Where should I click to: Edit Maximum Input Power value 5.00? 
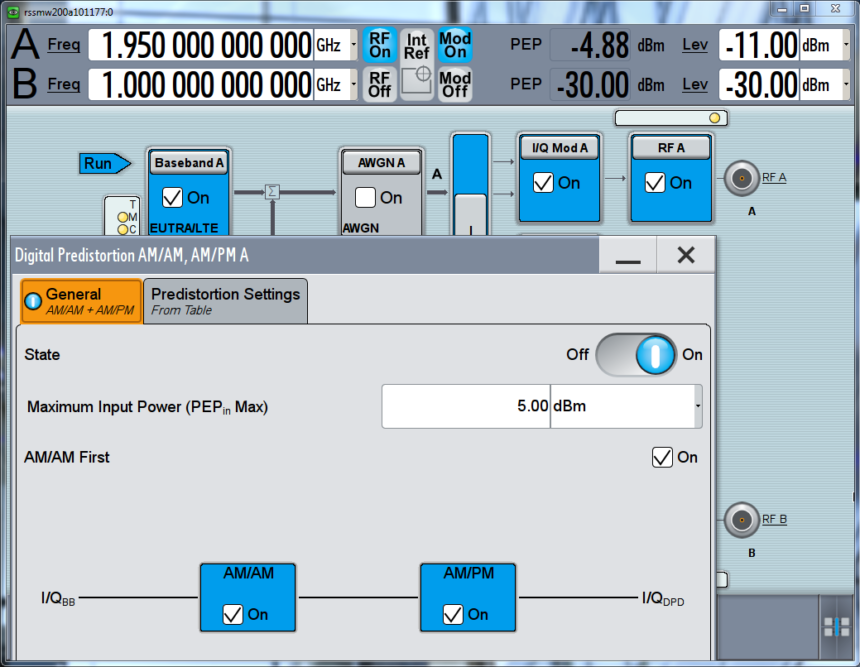(x=466, y=406)
